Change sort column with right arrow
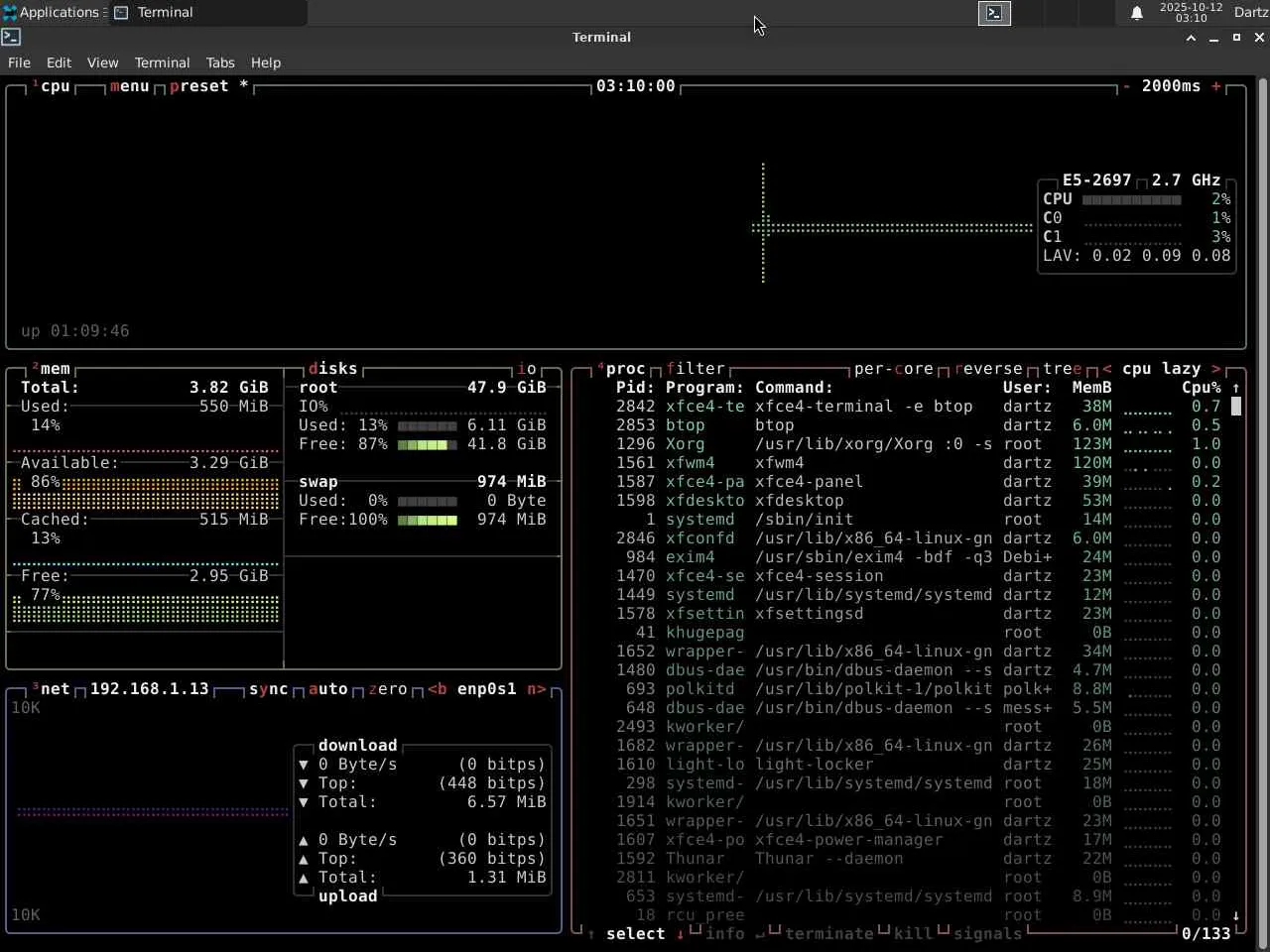This screenshot has width=1270, height=952. click(1216, 369)
